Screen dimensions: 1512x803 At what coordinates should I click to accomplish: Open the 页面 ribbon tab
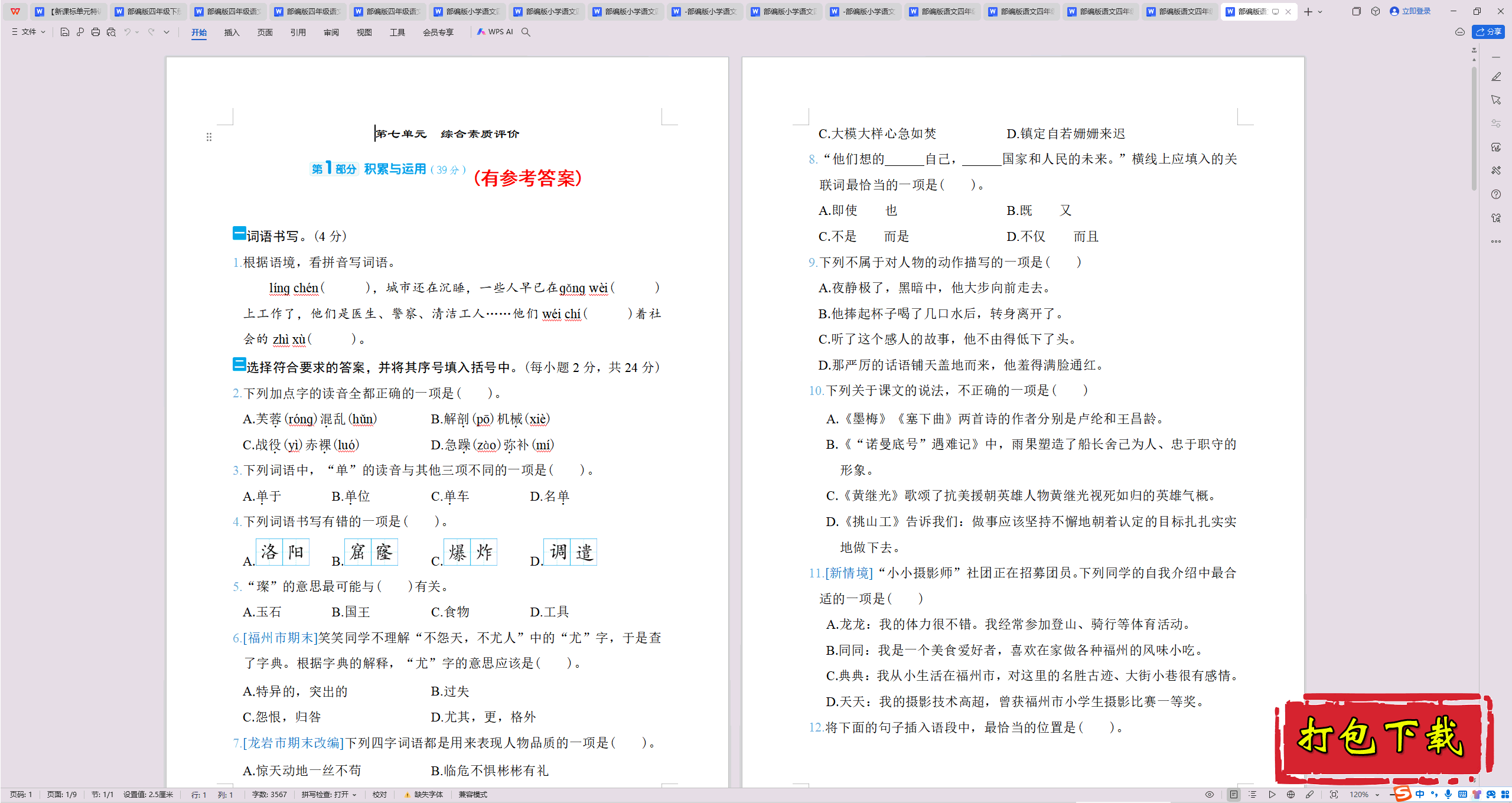tap(265, 32)
